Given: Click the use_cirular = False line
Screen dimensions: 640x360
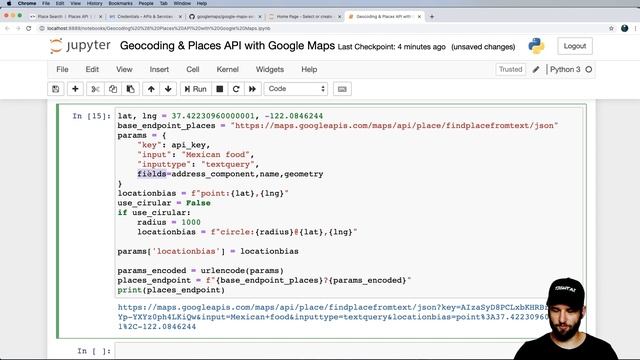Looking at the screenshot, I should (164, 203).
